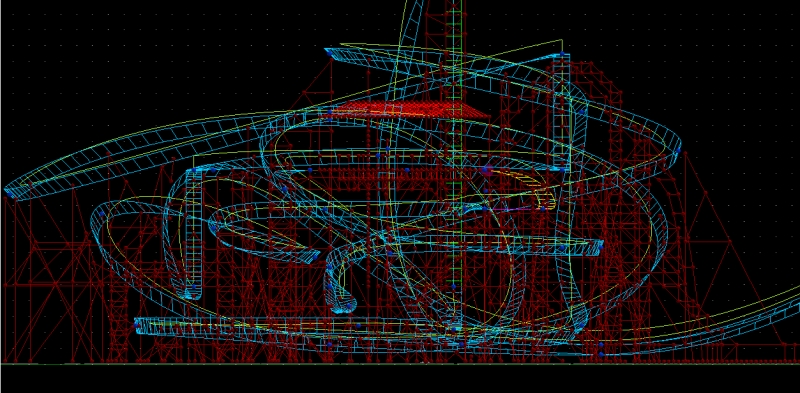Image resolution: width=800 pixels, height=393 pixels.
Task: Pick vertex atop the right vertical track segment
Action: coord(562,53)
